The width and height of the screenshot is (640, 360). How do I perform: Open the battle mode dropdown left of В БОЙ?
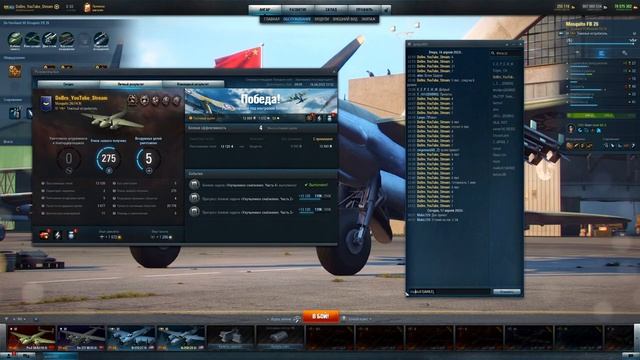point(284,319)
